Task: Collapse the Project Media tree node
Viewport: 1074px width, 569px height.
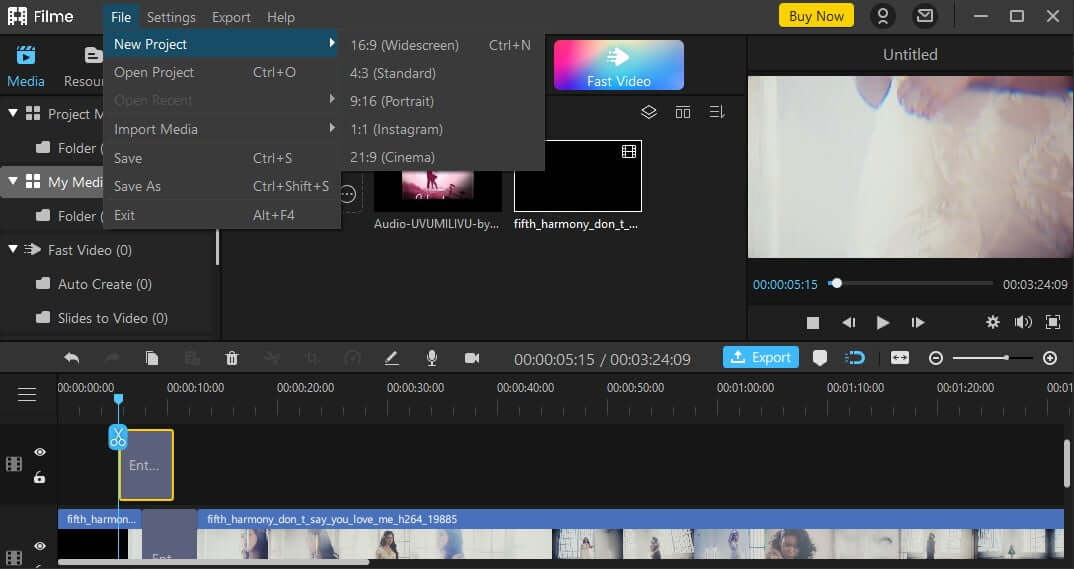Action: [13, 113]
